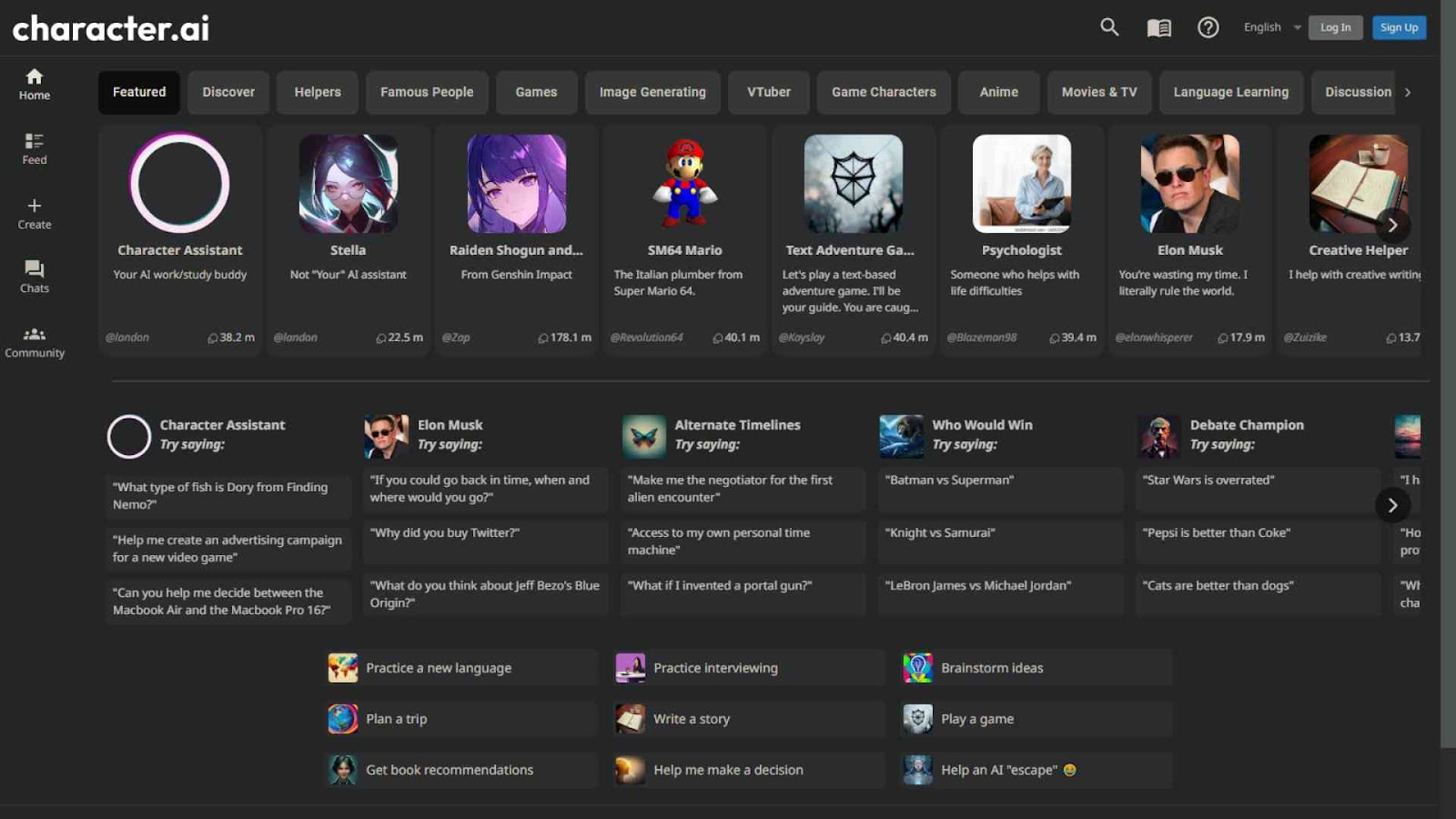Viewport: 1456px width, 819px height.
Task: Open the VTuber tab
Action: tap(769, 92)
